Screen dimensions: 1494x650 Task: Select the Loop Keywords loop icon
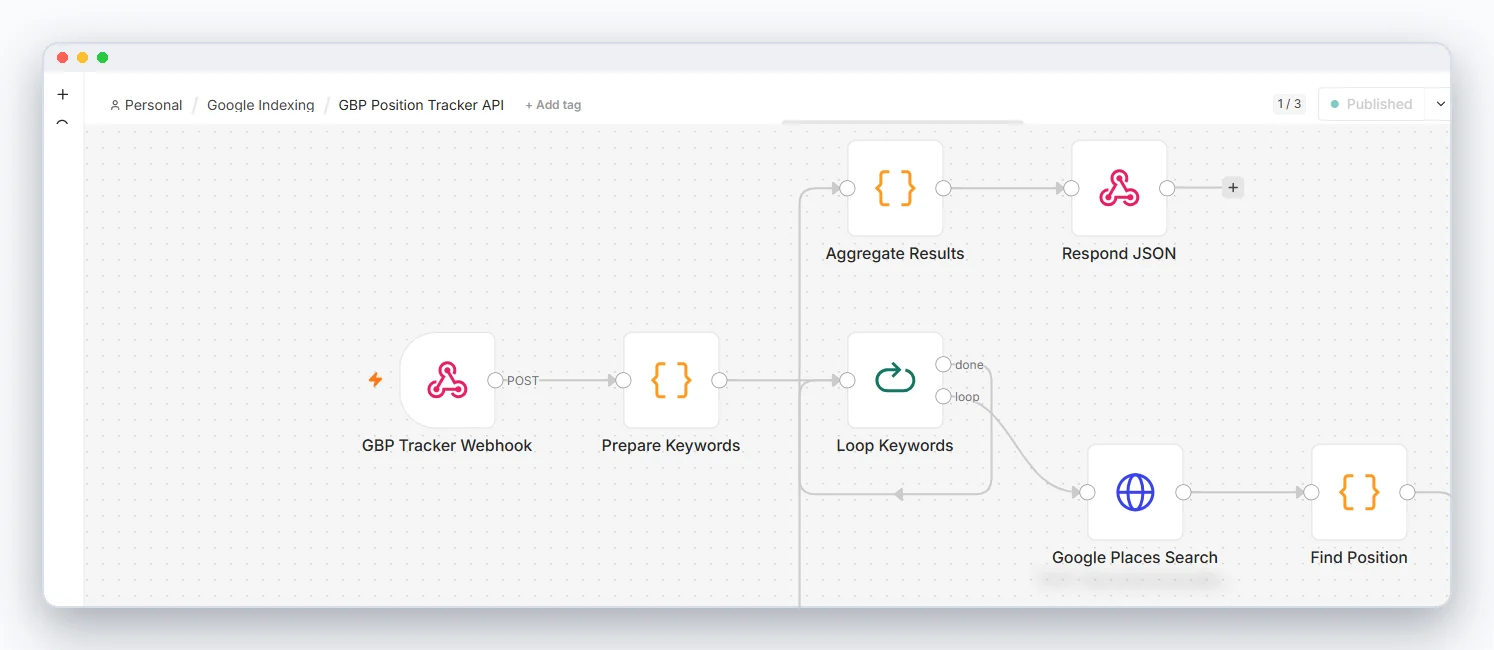[x=895, y=380]
